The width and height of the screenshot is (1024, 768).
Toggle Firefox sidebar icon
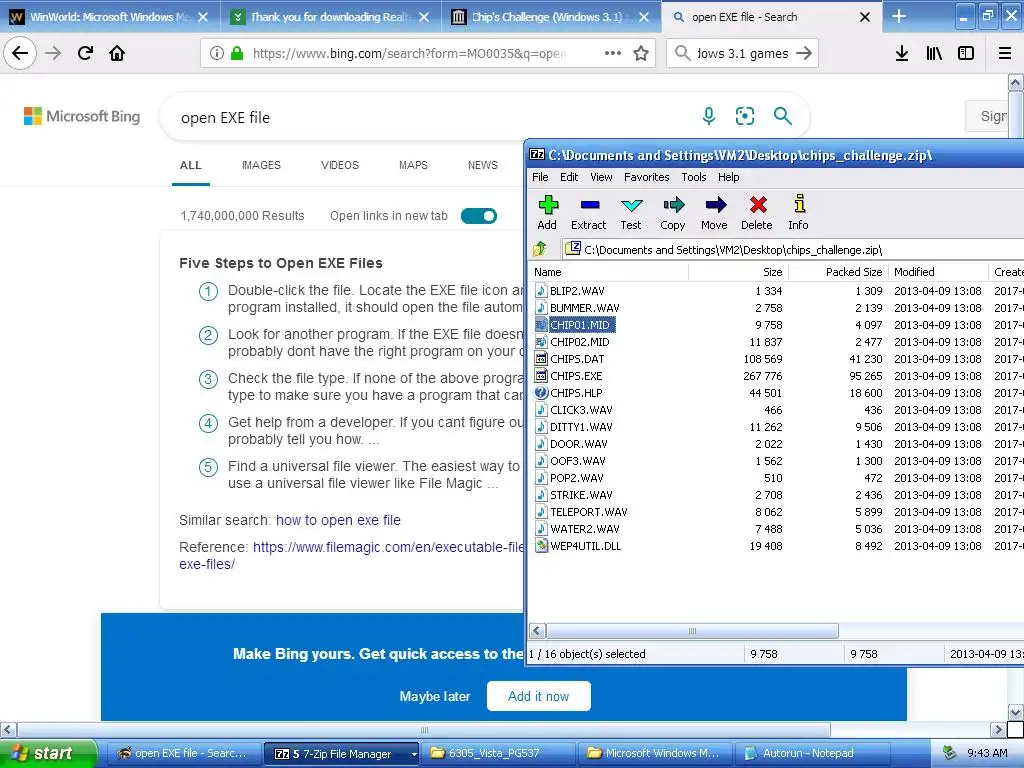[966, 53]
